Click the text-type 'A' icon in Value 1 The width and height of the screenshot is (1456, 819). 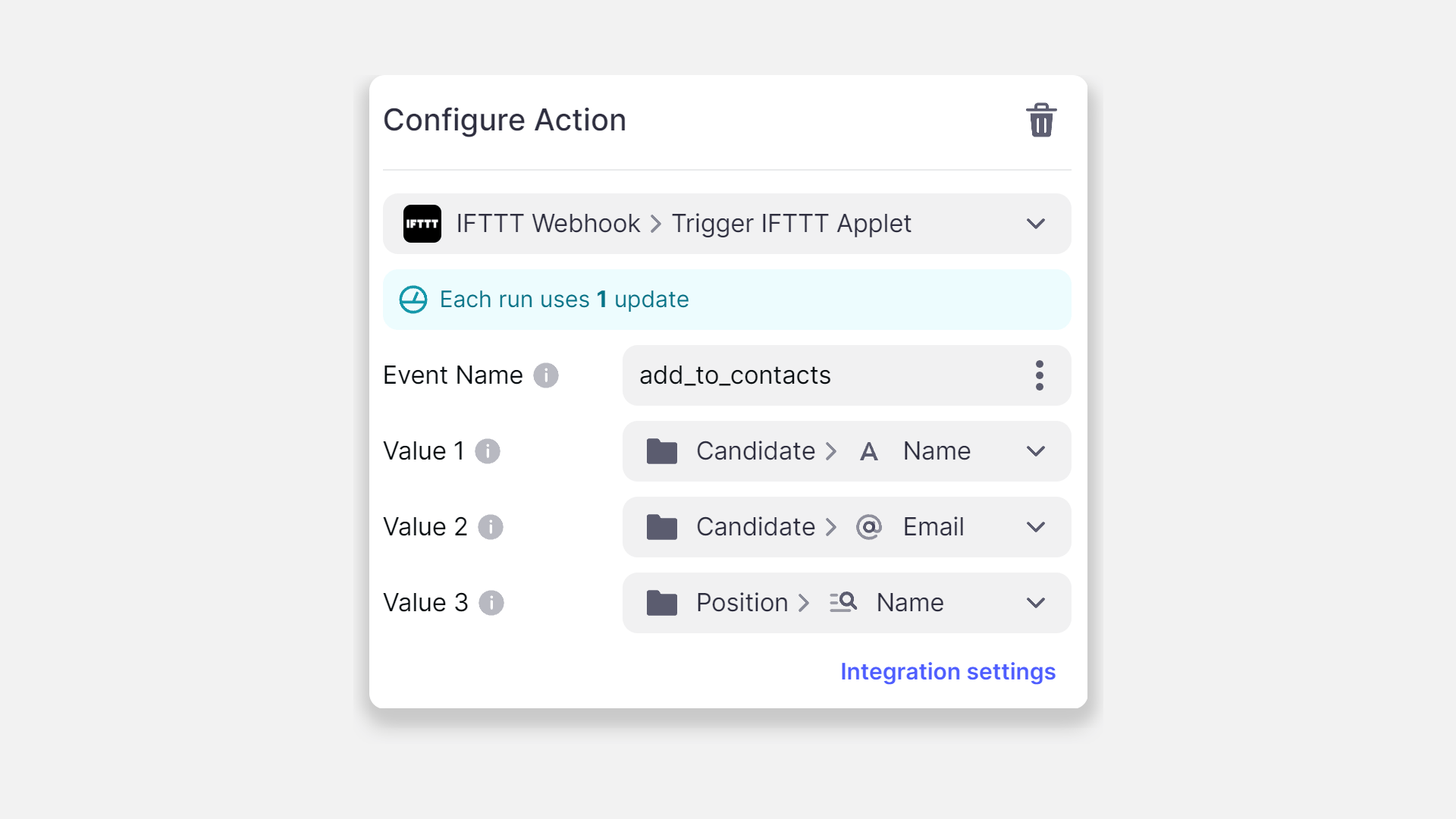(868, 450)
